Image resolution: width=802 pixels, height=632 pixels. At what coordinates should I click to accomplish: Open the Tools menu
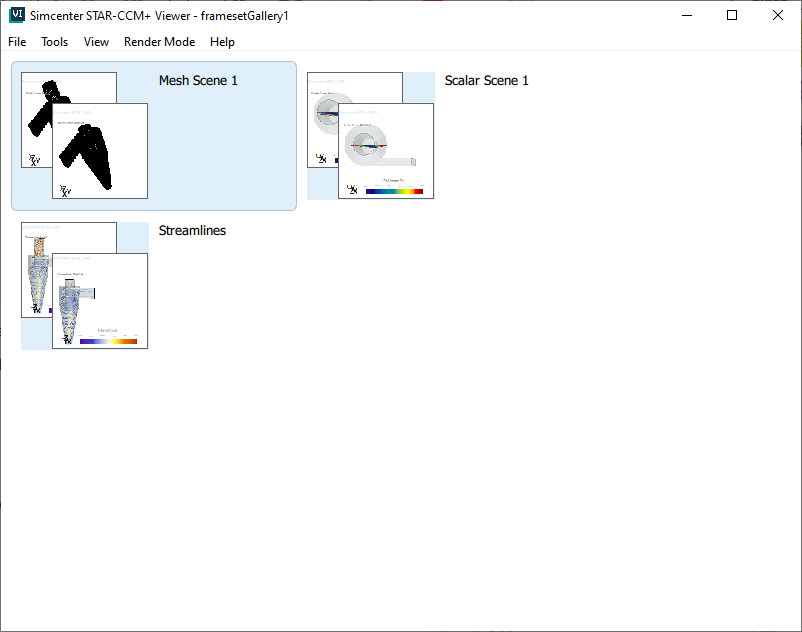pos(54,42)
